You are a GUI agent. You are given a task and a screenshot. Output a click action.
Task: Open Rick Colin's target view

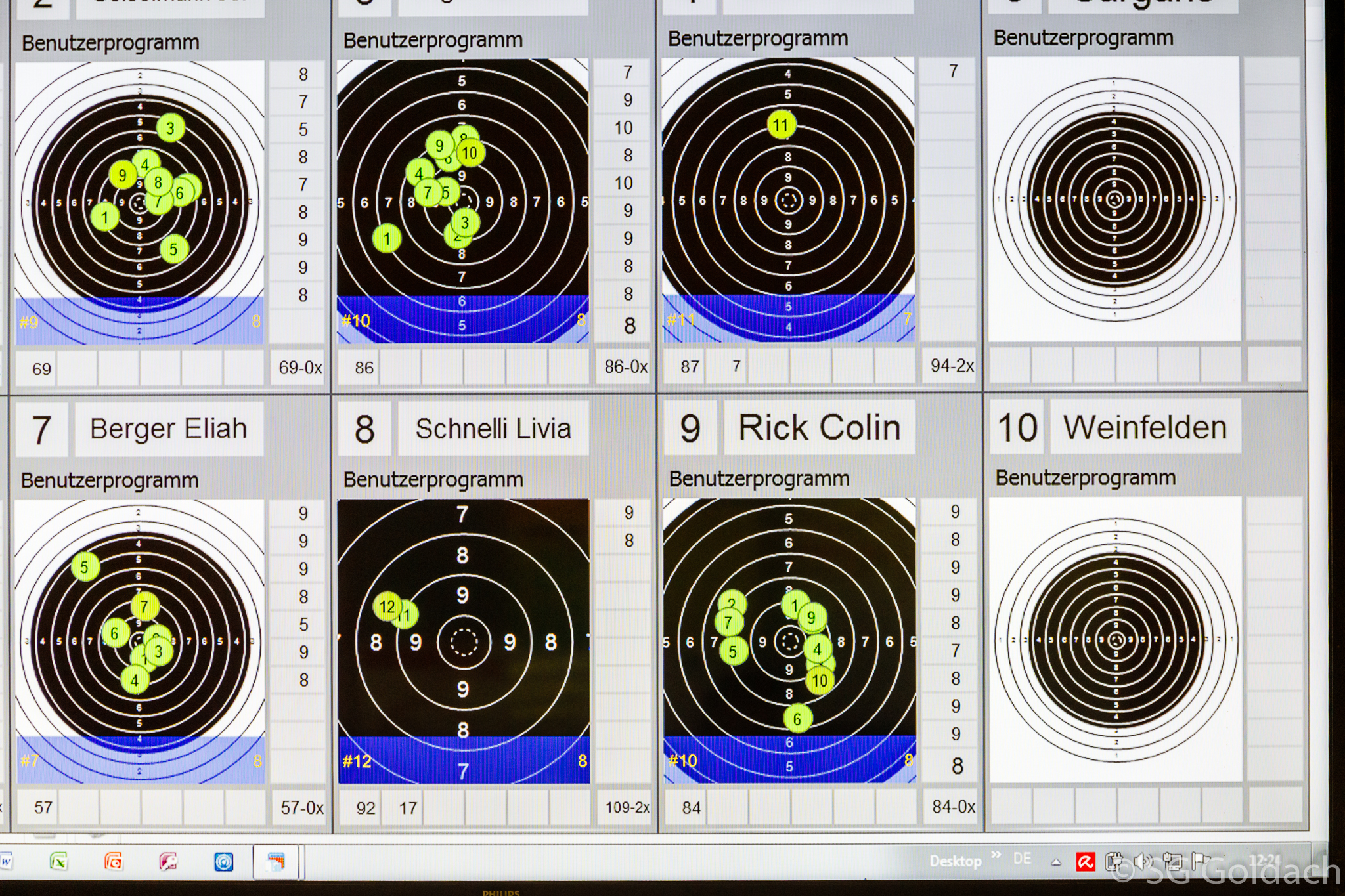789,641
